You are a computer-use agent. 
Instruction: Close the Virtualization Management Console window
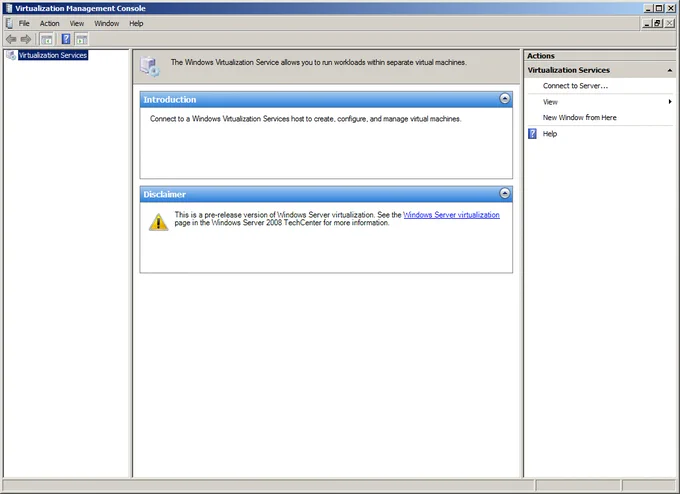click(670, 8)
